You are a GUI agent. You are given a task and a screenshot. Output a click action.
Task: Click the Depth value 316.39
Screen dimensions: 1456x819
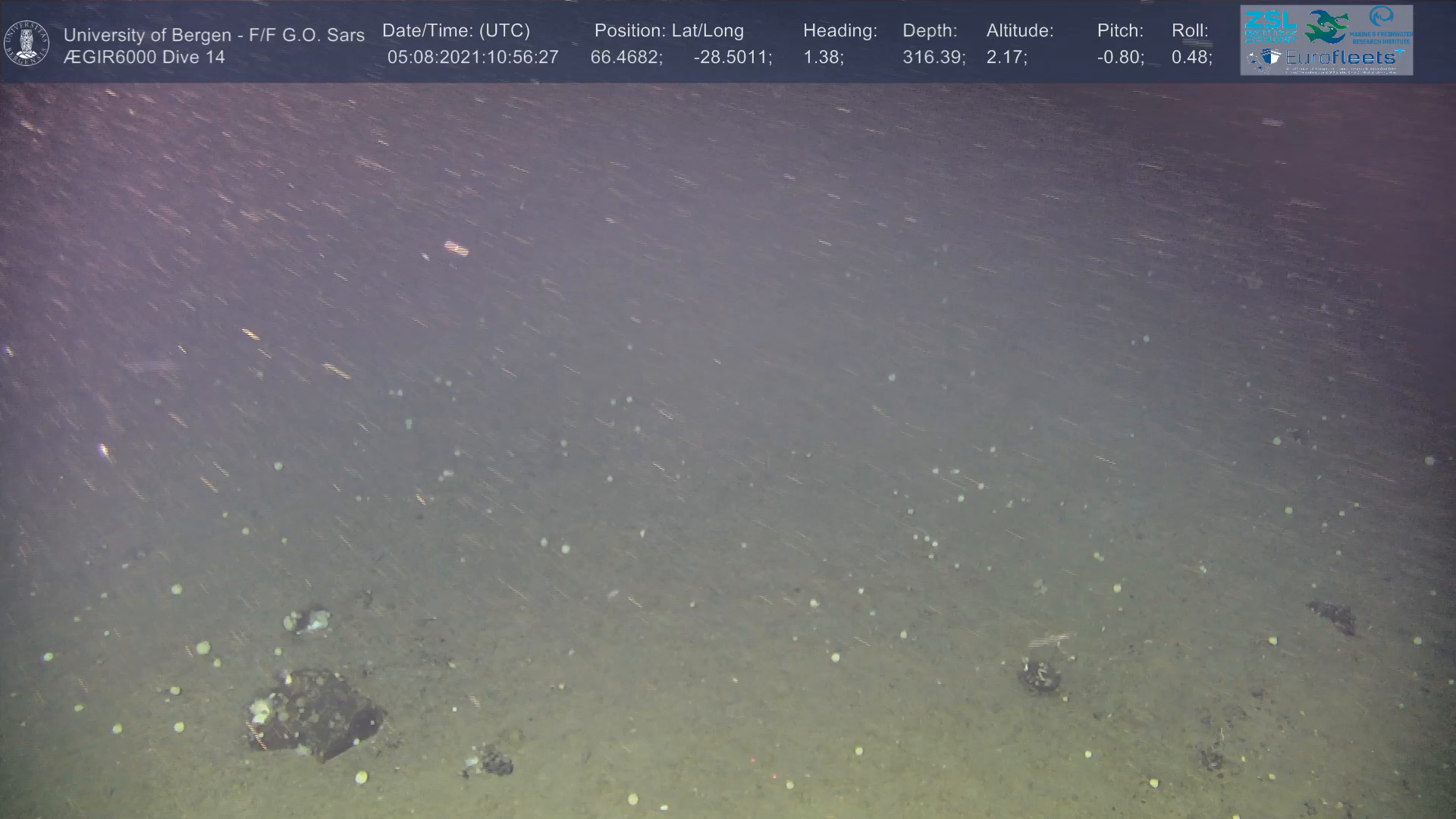click(x=934, y=58)
